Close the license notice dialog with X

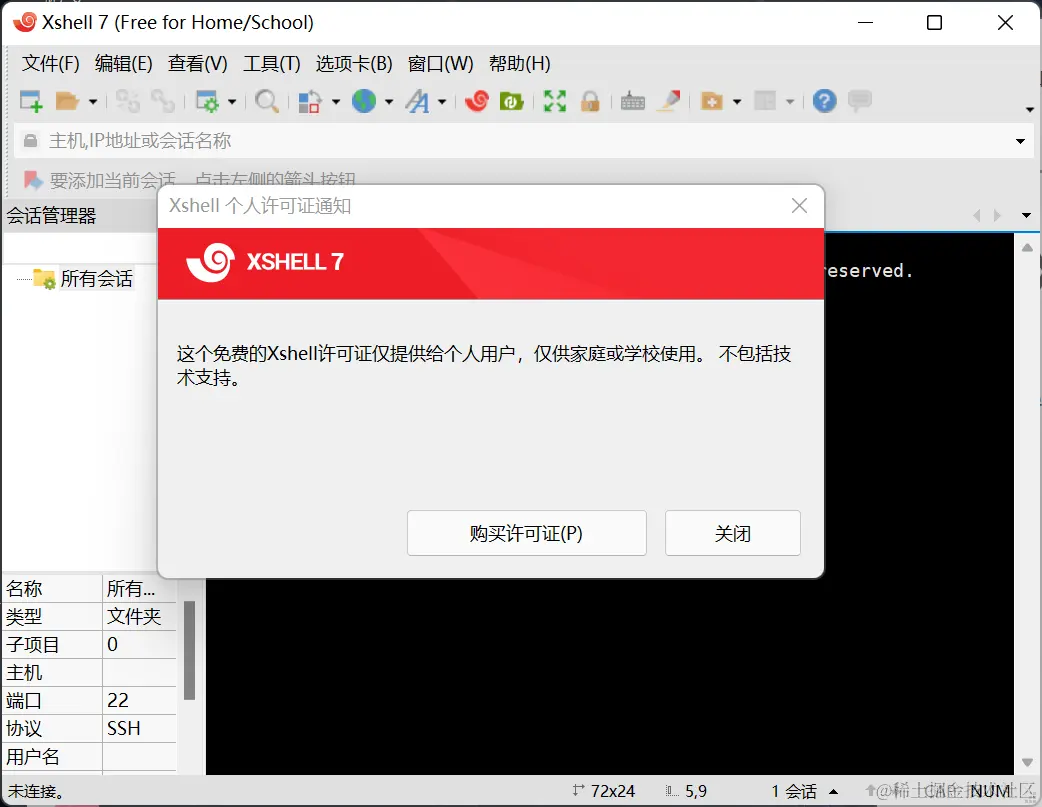pyautogui.click(x=799, y=206)
